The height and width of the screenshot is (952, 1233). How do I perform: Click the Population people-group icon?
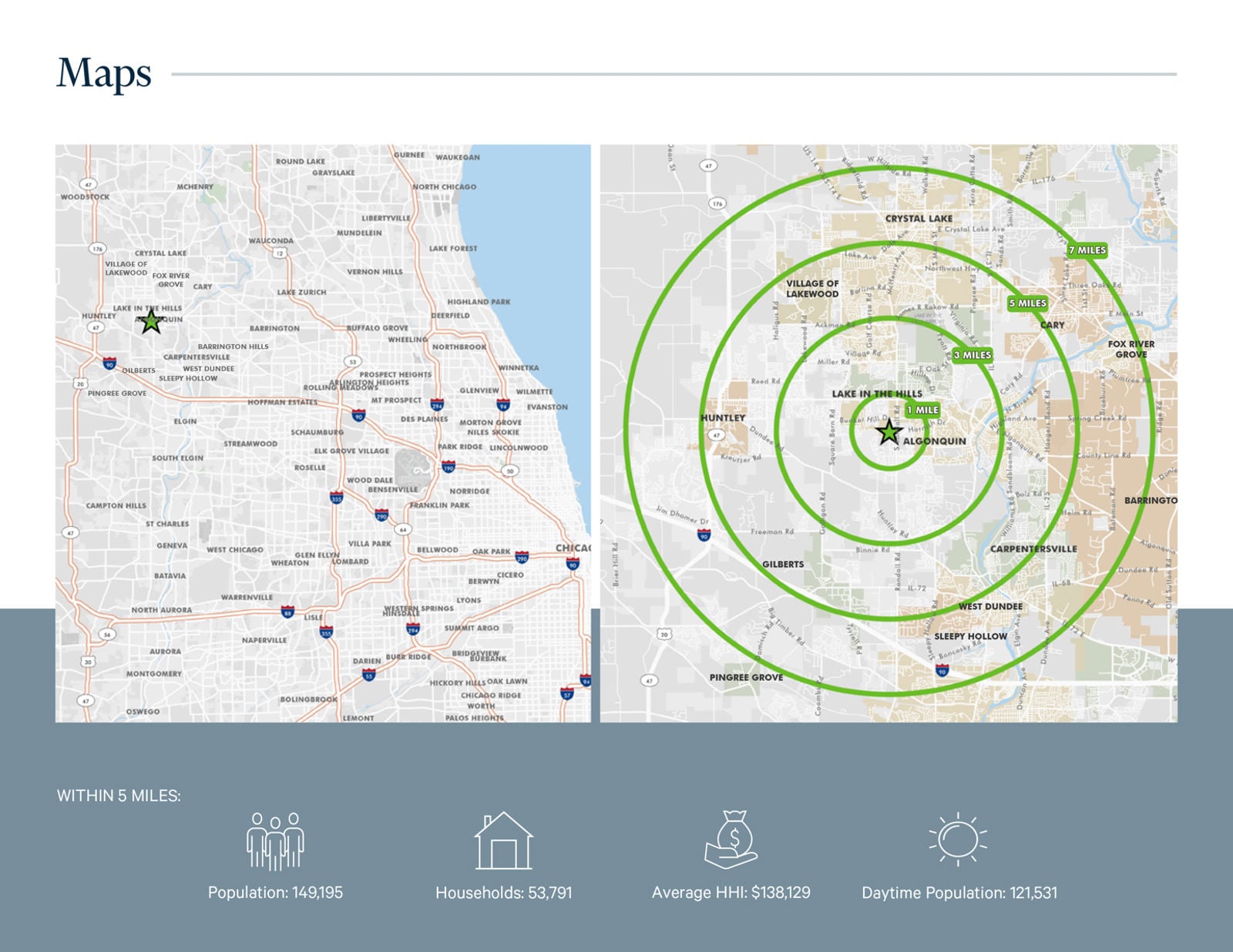coord(275,841)
